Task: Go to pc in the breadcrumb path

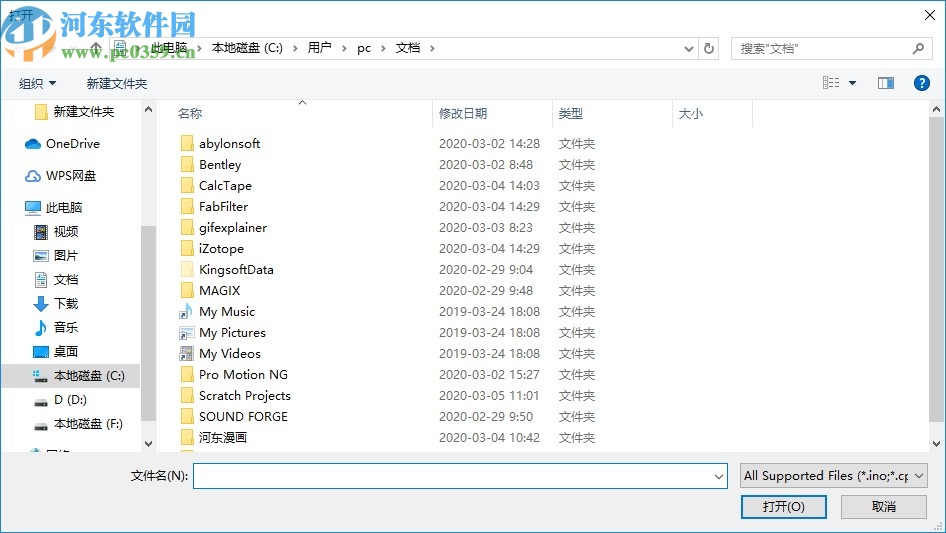Action: (364, 48)
